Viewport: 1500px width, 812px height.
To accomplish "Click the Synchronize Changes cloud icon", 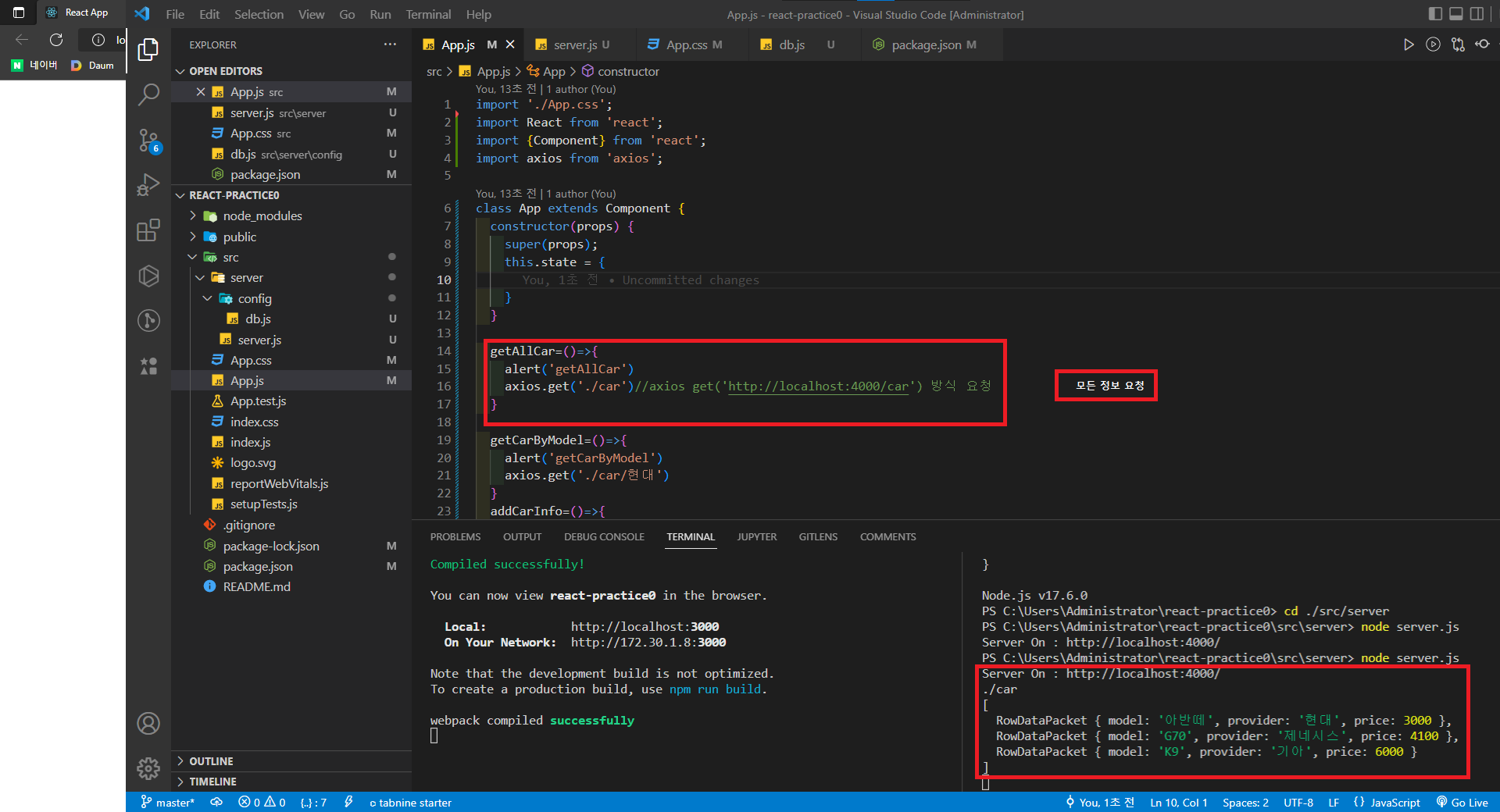I will click(x=216, y=803).
